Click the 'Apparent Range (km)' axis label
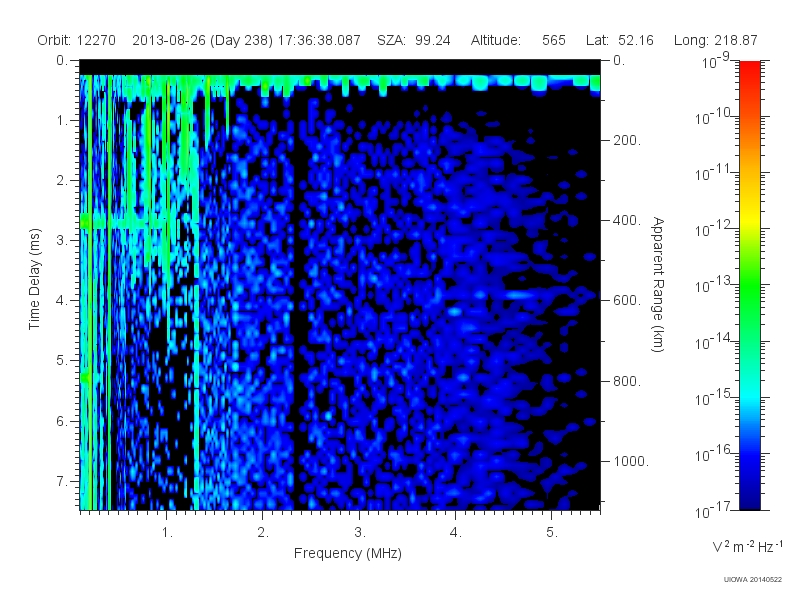This screenshot has height=600, width=800. click(x=658, y=284)
